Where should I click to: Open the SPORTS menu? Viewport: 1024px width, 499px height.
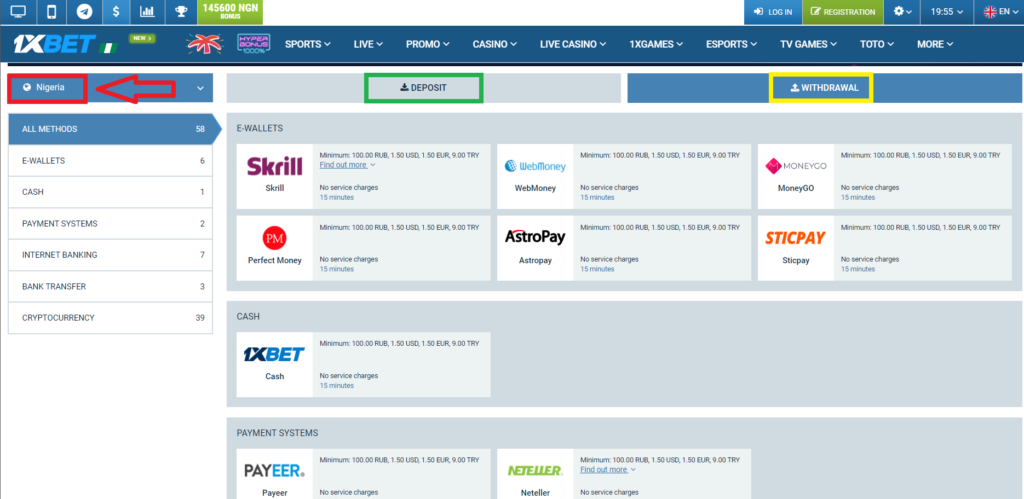click(x=308, y=44)
